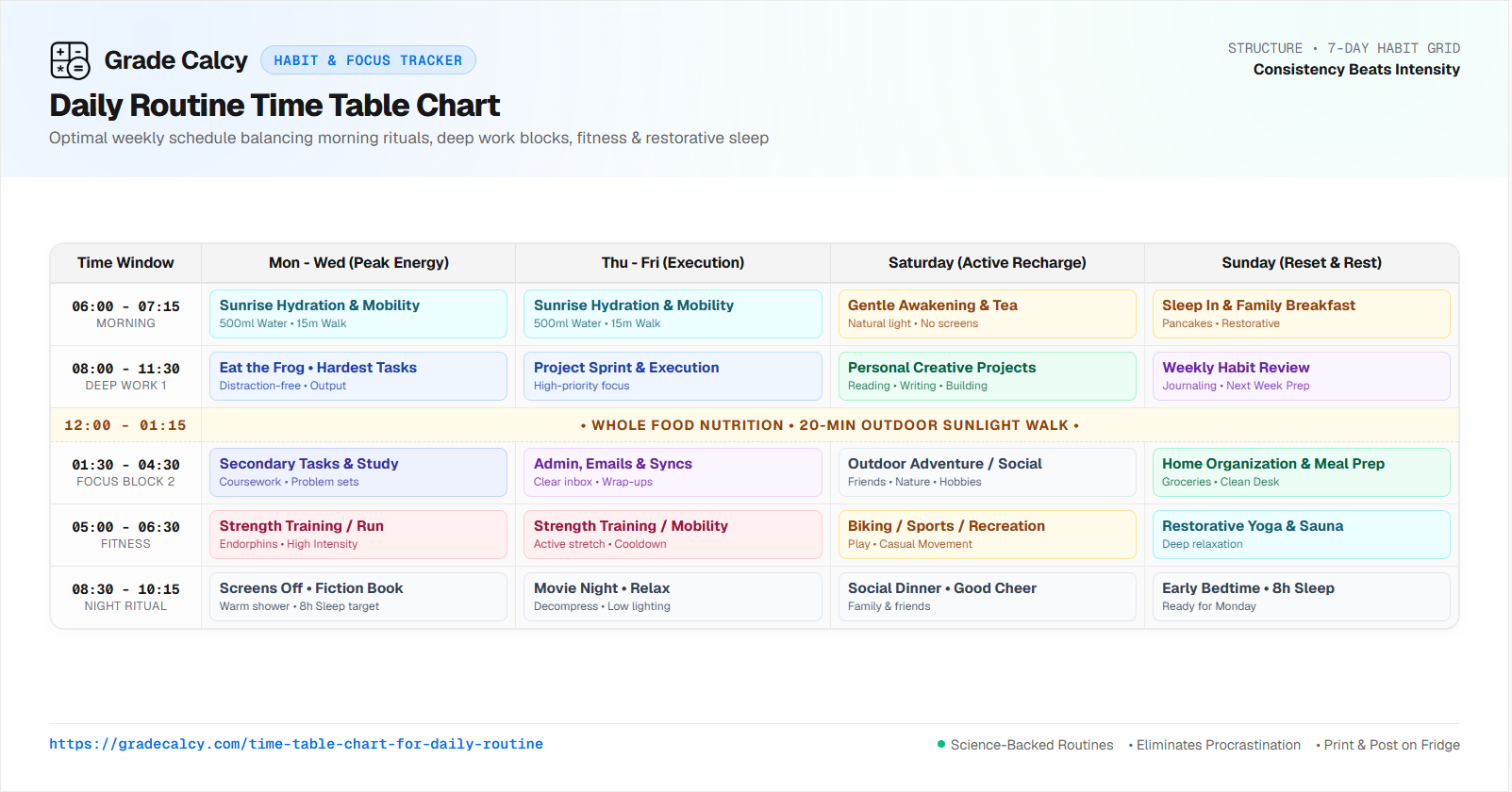Viewport: 1512px width, 792px height.
Task: Click the Print & Post on Fridge text
Action: coord(1391,745)
